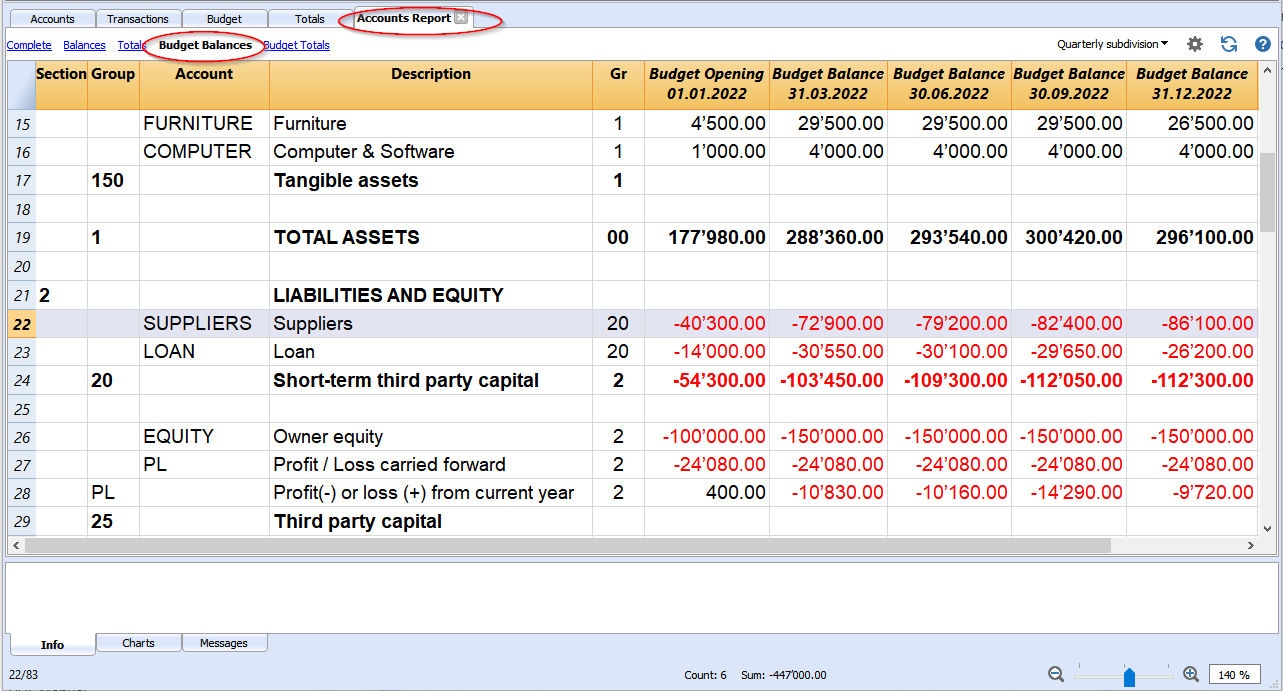Open the Budget Totals view link
This screenshot has height=691, width=1283.
pos(296,45)
